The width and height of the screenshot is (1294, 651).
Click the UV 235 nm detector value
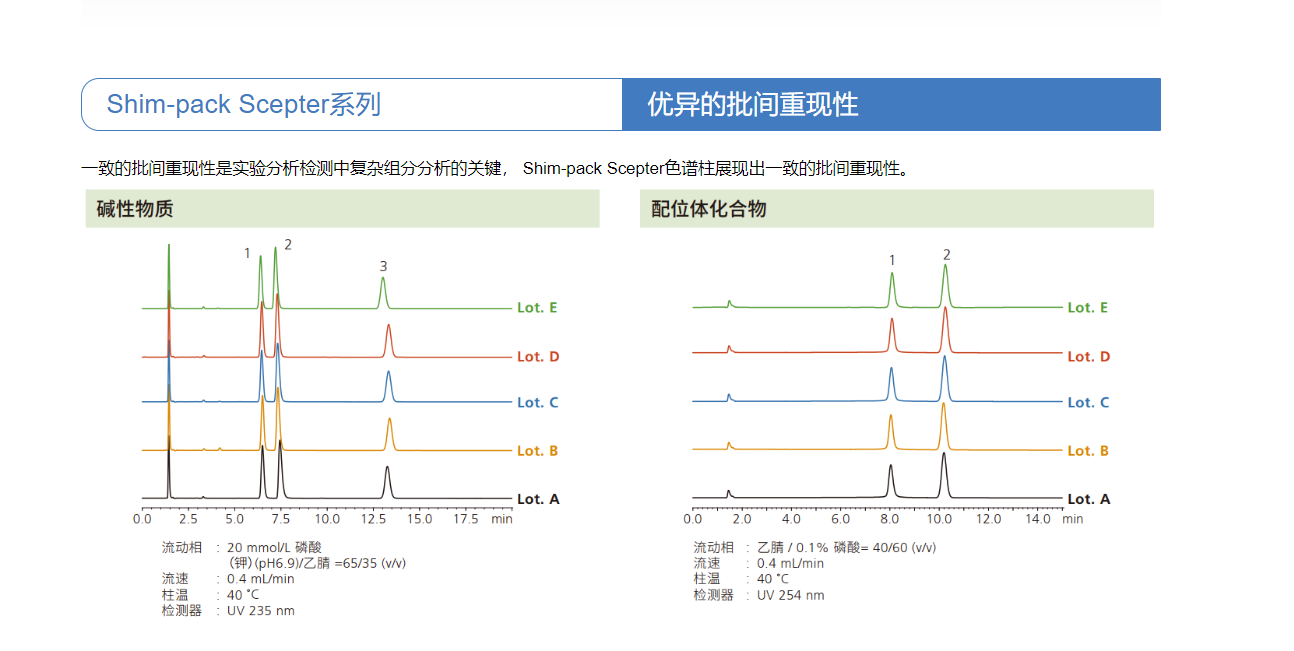point(261,611)
